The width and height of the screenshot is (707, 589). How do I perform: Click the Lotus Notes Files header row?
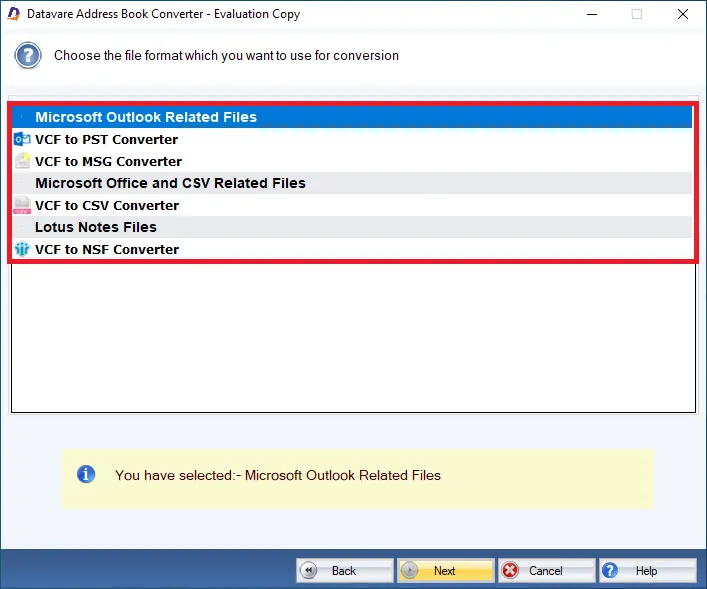pyautogui.click(x=352, y=227)
